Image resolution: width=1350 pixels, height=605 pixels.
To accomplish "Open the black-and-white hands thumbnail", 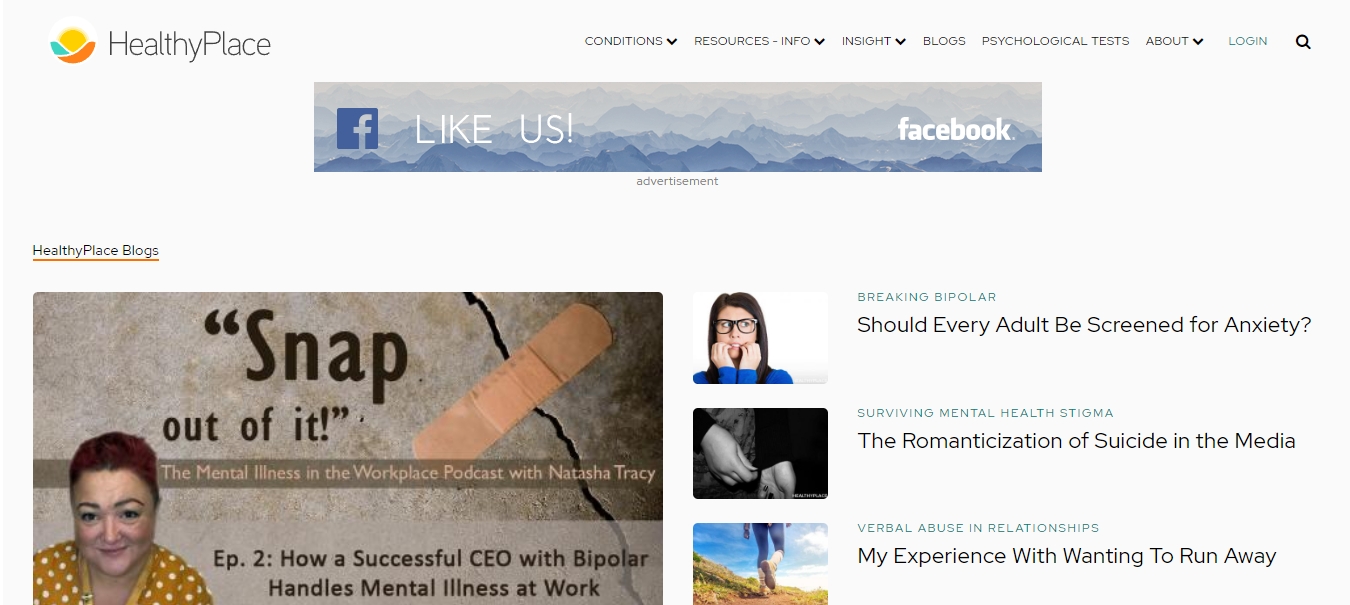I will pyautogui.click(x=760, y=453).
